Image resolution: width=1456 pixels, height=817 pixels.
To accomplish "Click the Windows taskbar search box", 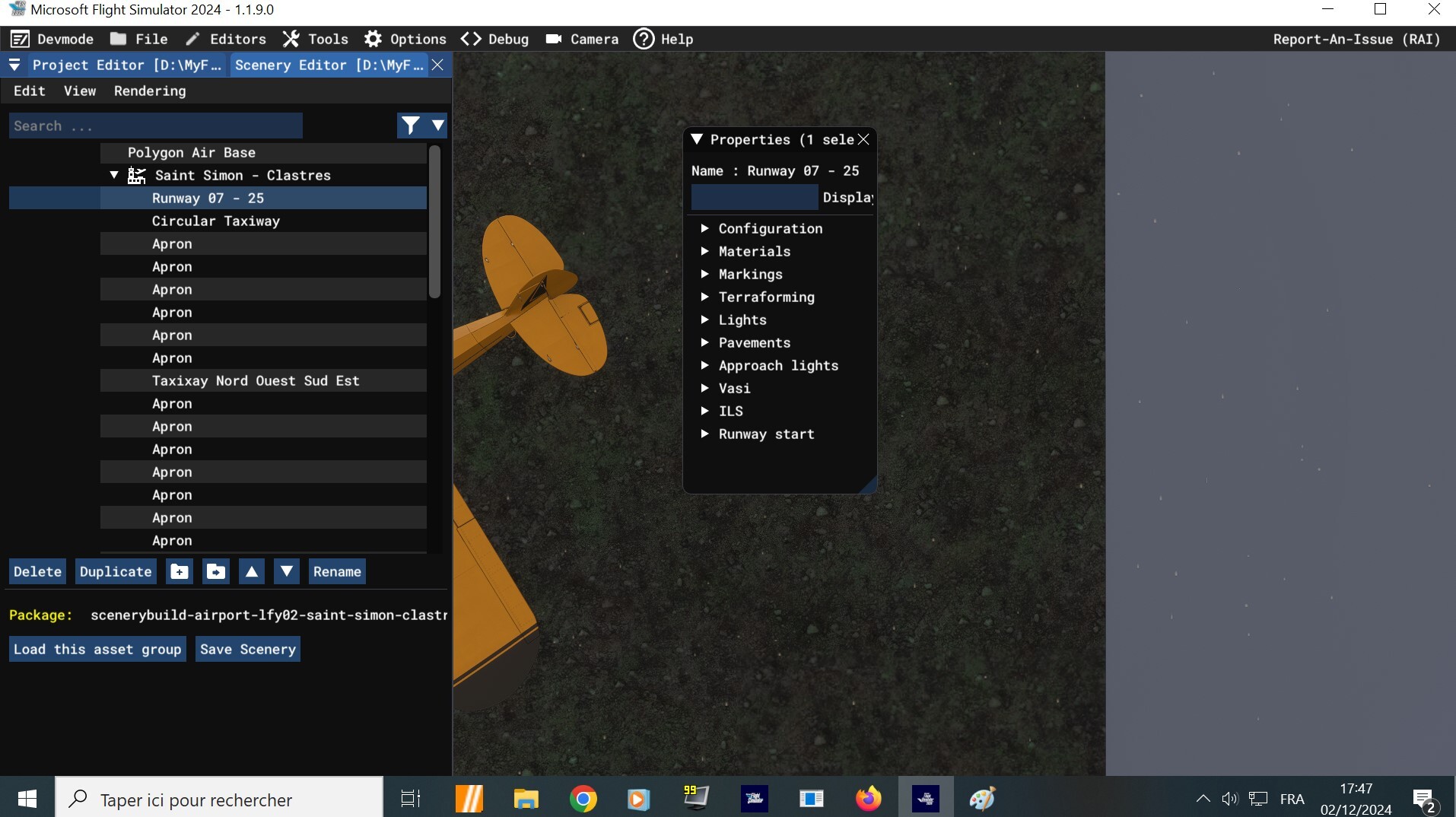I will click(x=219, y=799).
